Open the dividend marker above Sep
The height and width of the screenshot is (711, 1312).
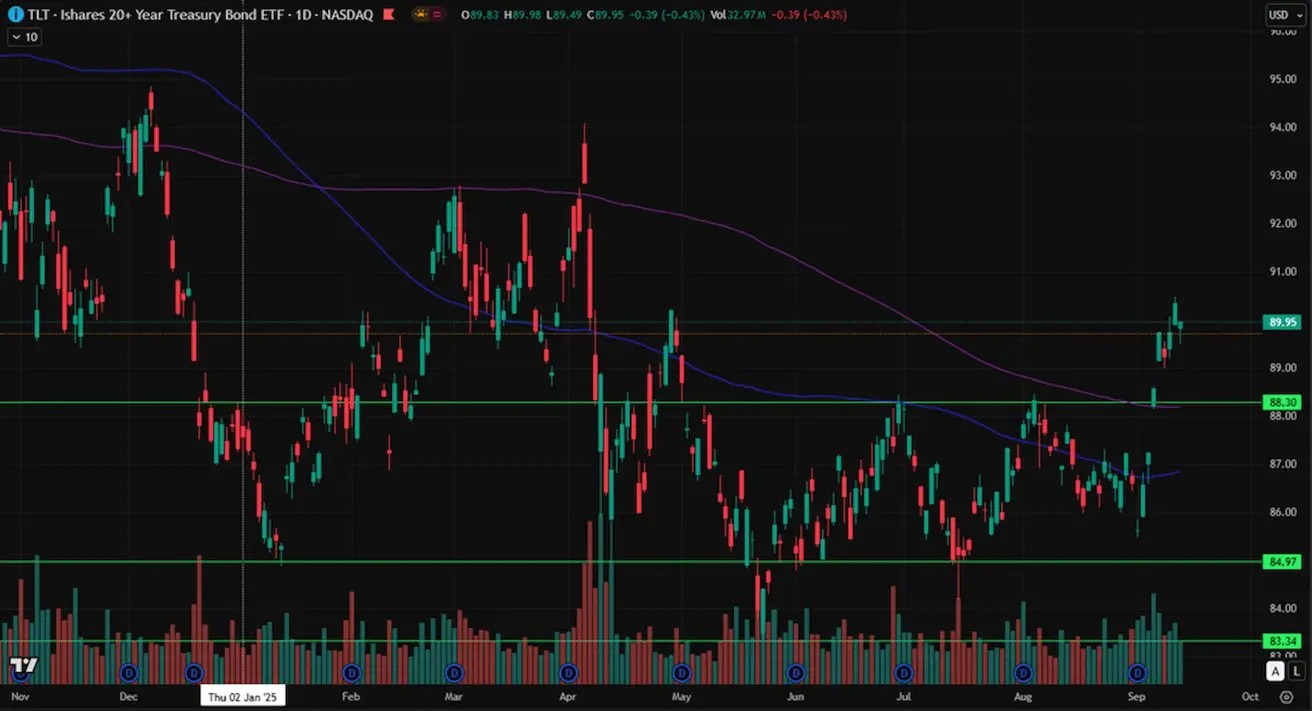[x=1137, y=672]
